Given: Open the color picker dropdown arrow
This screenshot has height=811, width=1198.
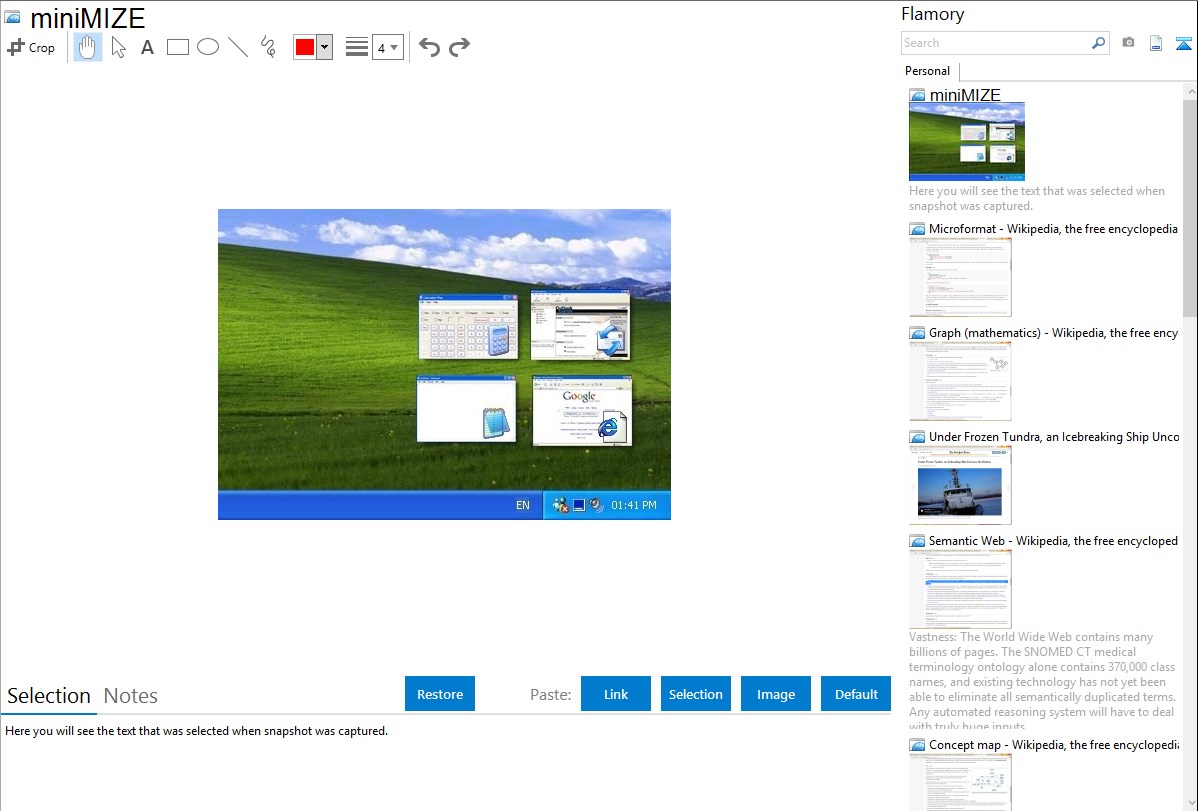Looking at the screenshot, I should coord(325,47).
